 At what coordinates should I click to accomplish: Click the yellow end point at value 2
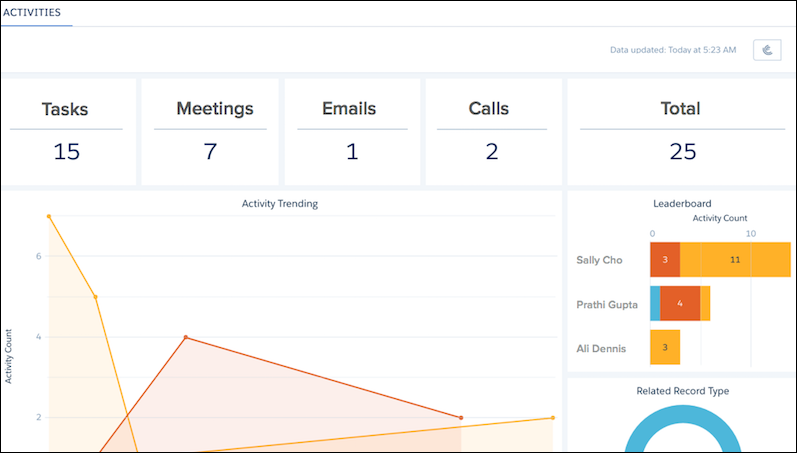[x=553, y=418]
